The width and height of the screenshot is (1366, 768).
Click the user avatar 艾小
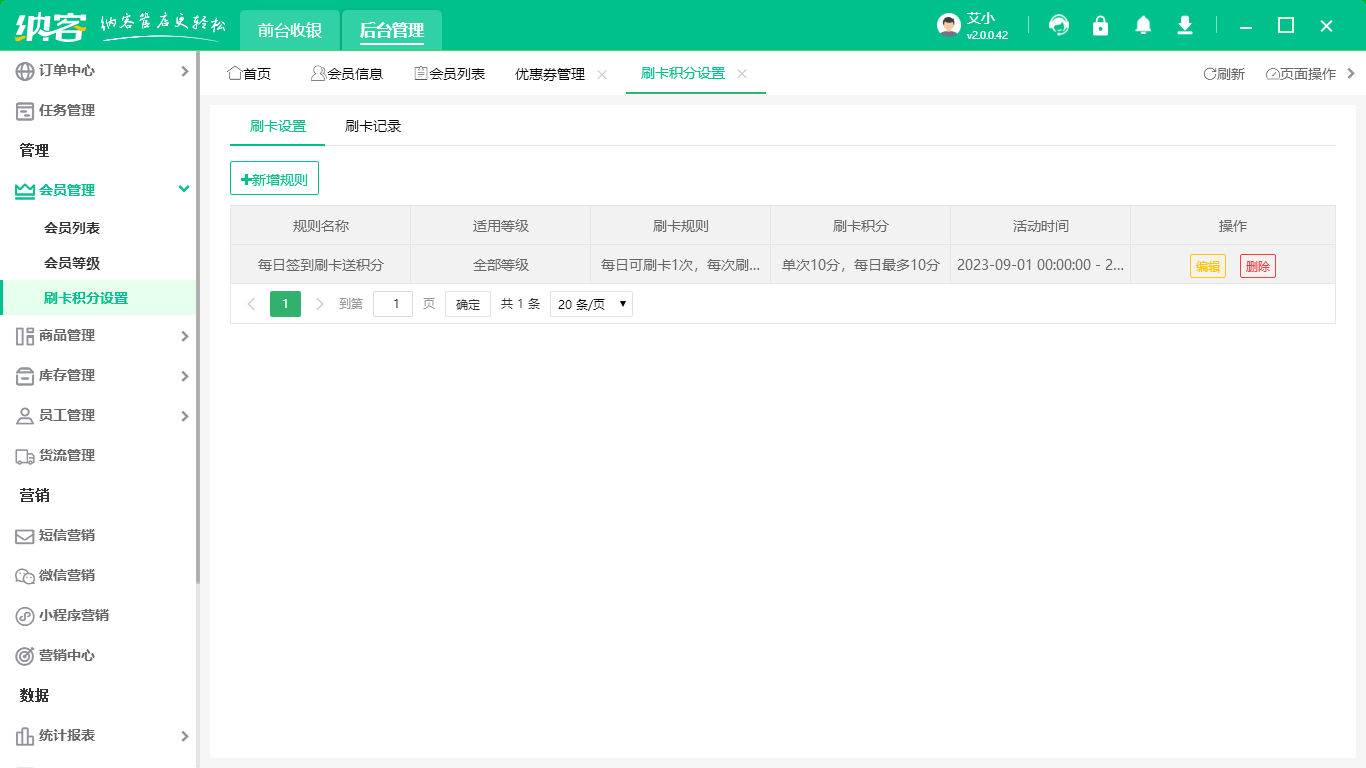(949, 25)
